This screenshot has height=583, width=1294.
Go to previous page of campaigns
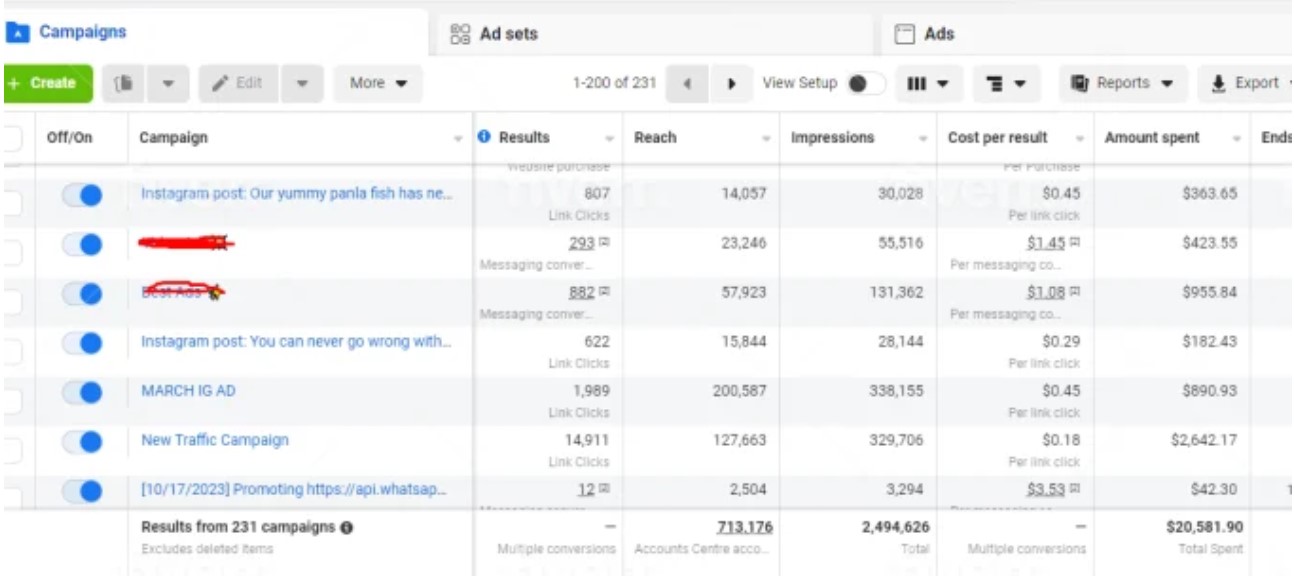[688, 84]
